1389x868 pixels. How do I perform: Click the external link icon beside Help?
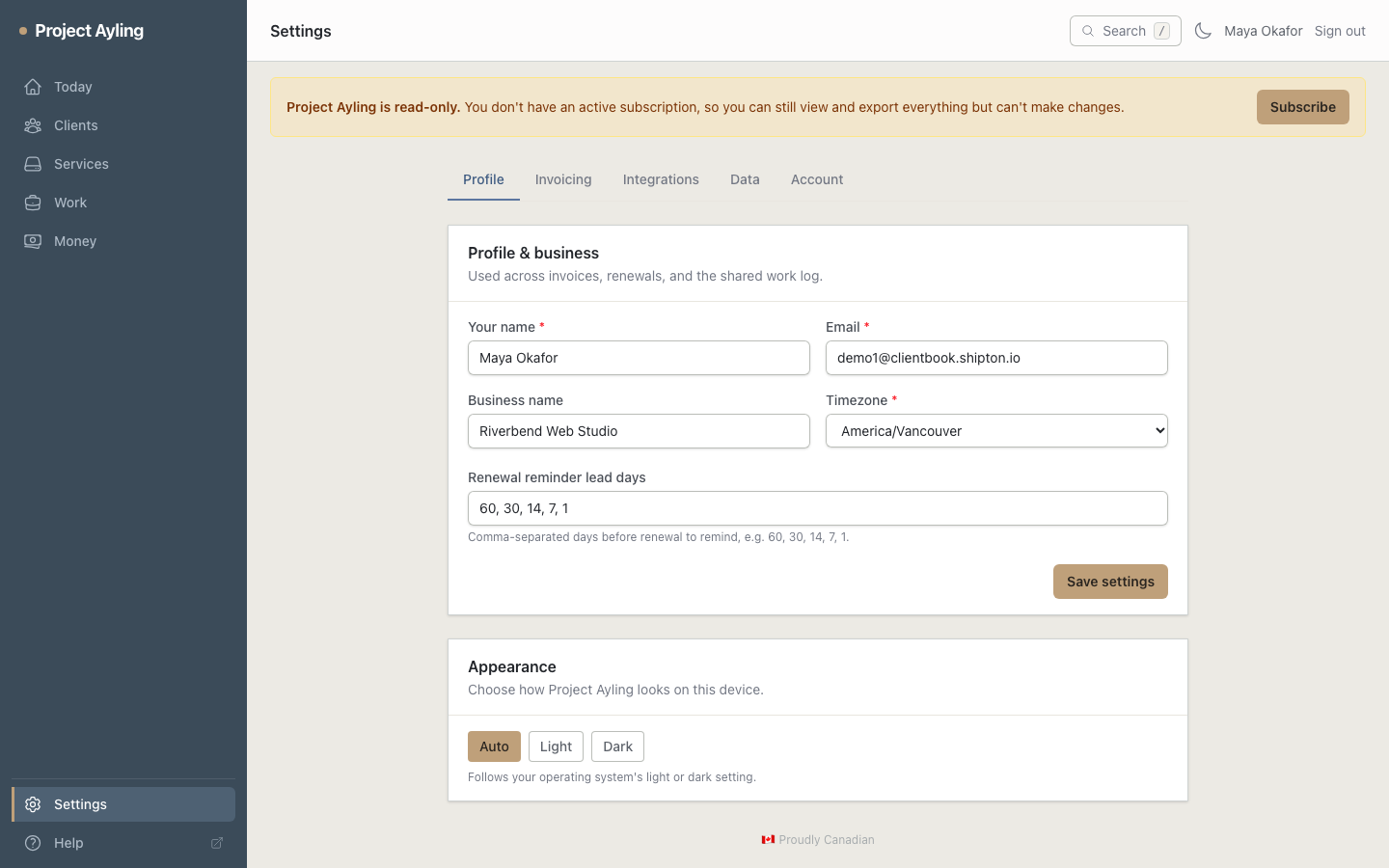[217, 843]
